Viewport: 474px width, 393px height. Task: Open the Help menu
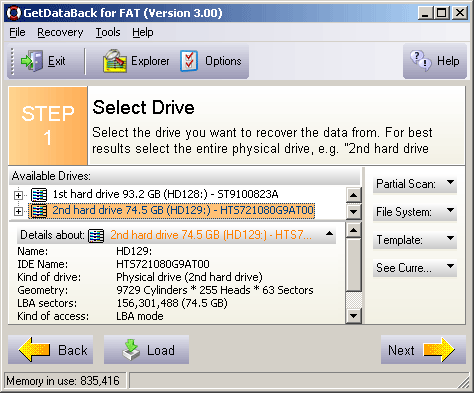tap(143, 32)
